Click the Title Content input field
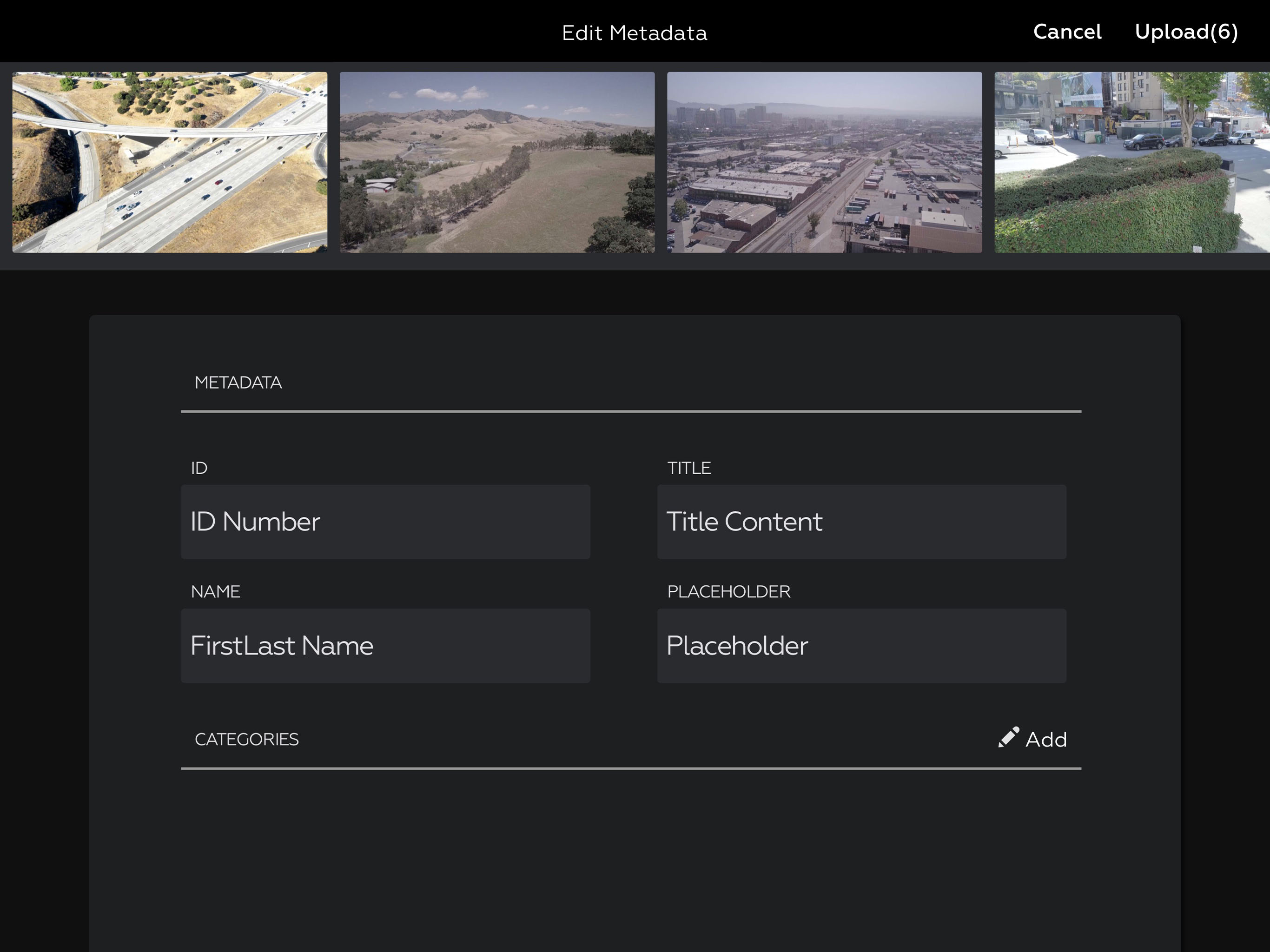The image size is (1270, 952). click(862, 522)
